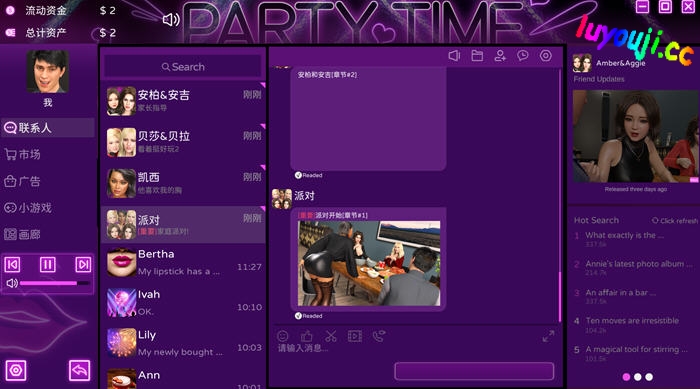Screen dimensions: 700x389
Task: Open the party dinner image message
Action: click(369, 263)
